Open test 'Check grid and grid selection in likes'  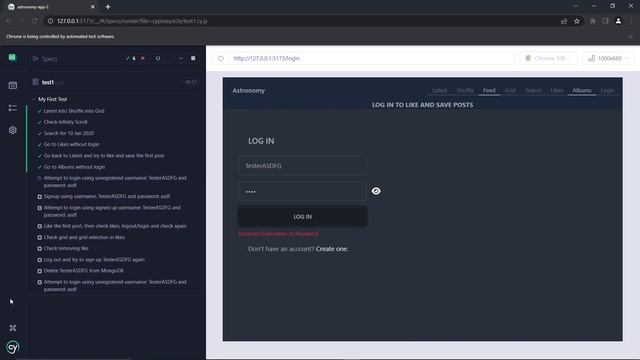coord(84,237)
